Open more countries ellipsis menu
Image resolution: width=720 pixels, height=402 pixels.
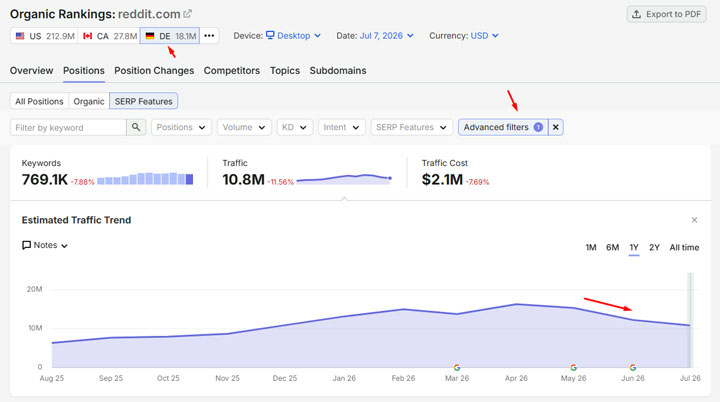pyautogui.click(x=209, y=36)
